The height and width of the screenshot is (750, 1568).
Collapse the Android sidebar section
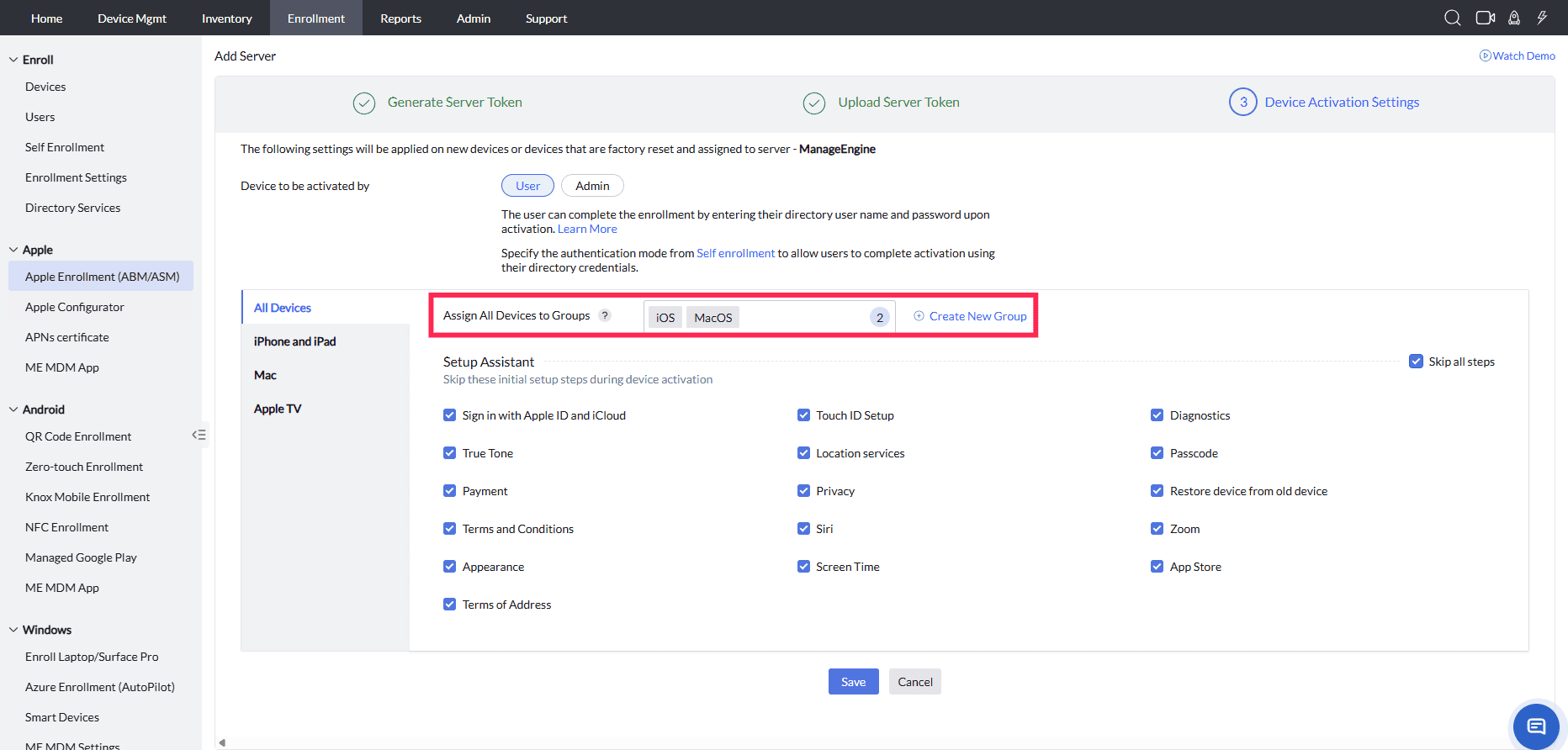(x=13, y=409)
